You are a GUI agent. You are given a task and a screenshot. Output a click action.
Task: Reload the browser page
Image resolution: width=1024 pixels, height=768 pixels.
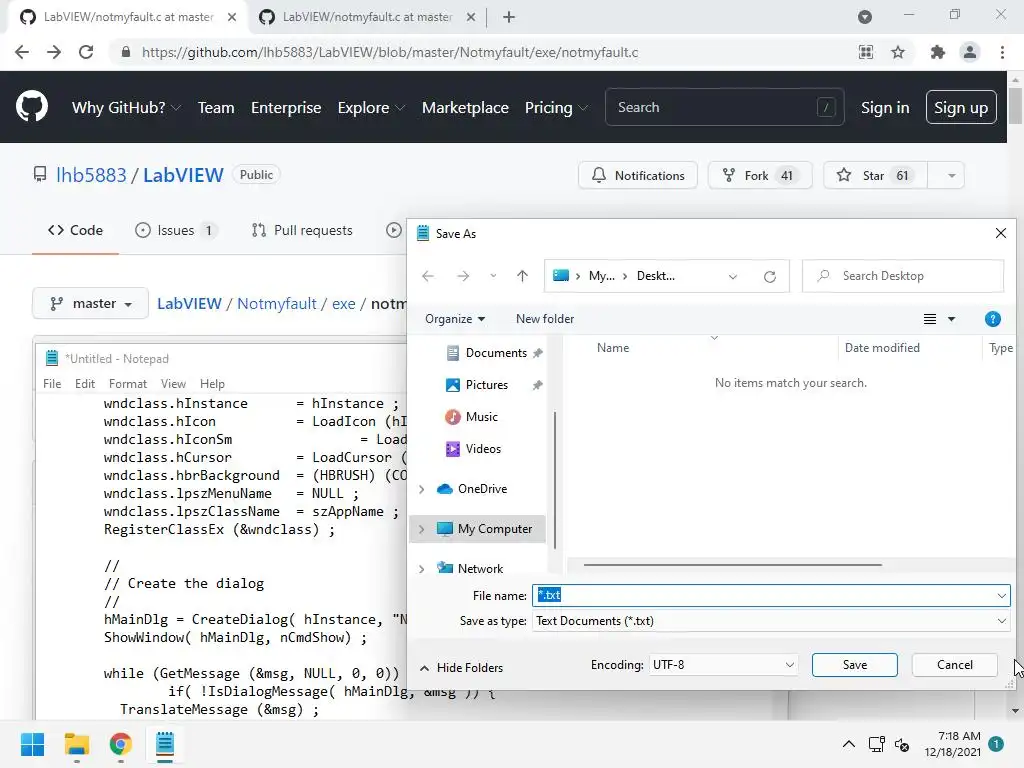[86, 52]
